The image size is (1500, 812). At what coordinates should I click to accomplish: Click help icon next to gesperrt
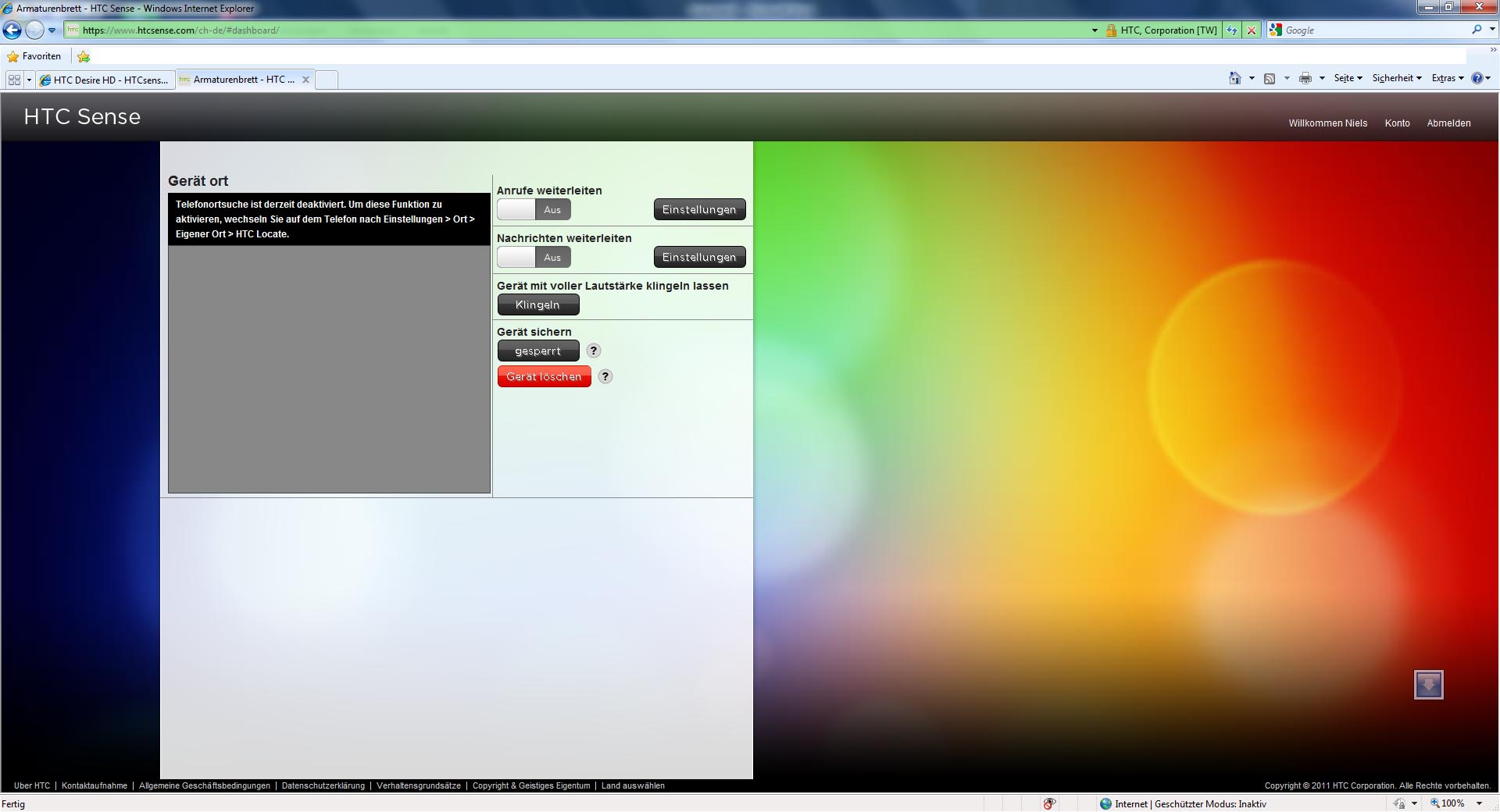pyautogui.click(x=594, y=351)
